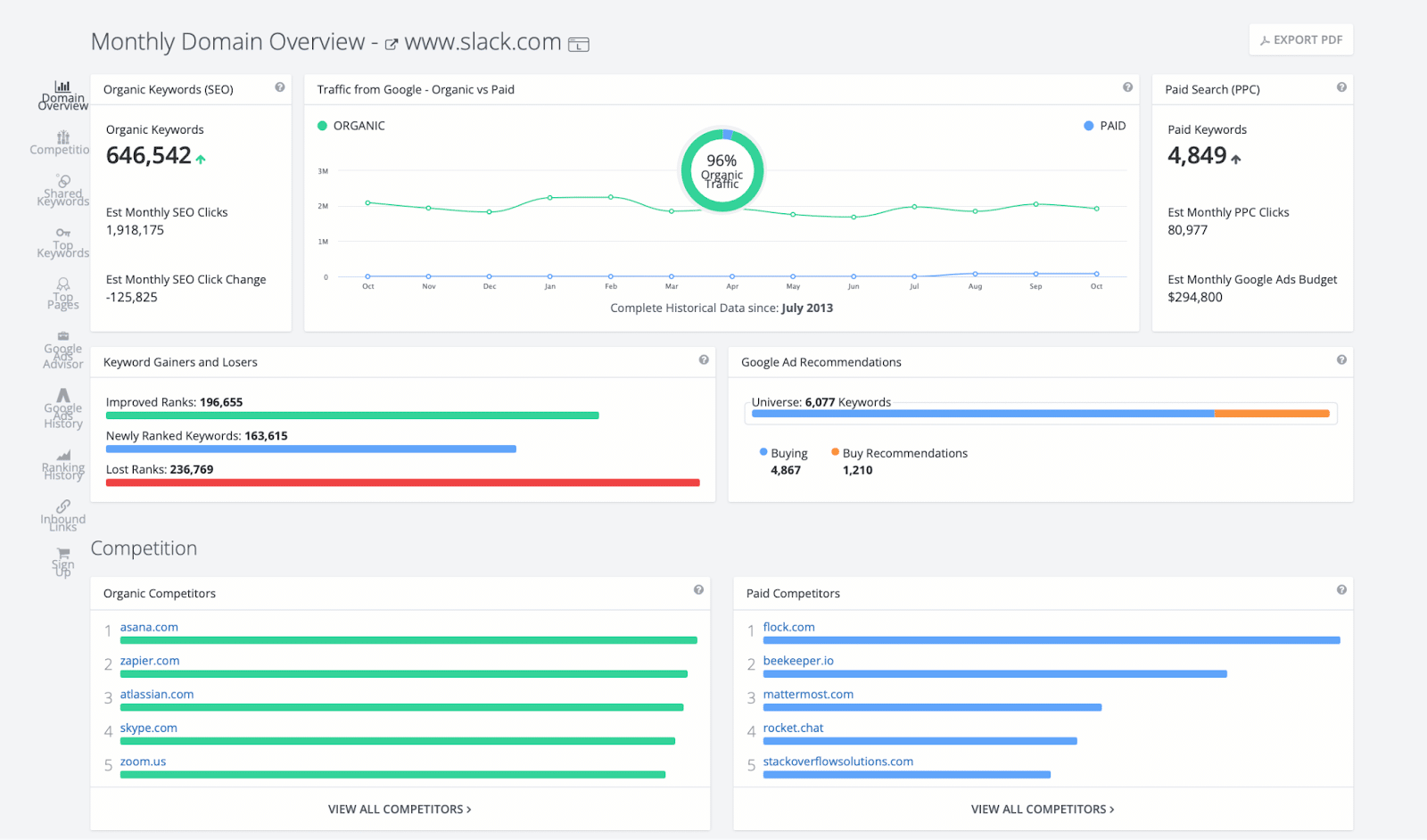Click Buying count 4,867
This screenshot has height=840, width=1427.
(x=786, y=471)
